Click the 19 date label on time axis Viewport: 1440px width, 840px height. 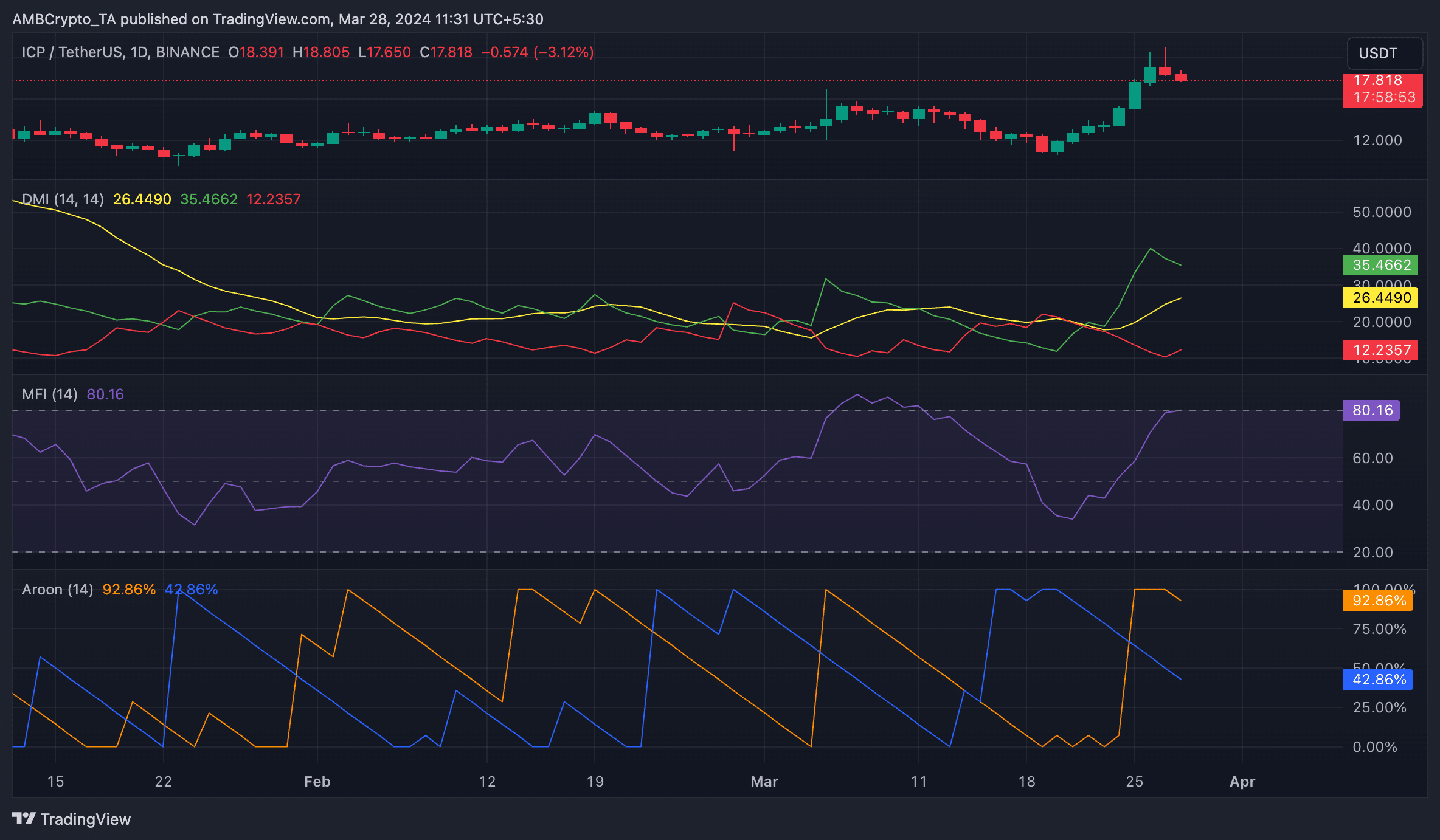tap(595, 782)
